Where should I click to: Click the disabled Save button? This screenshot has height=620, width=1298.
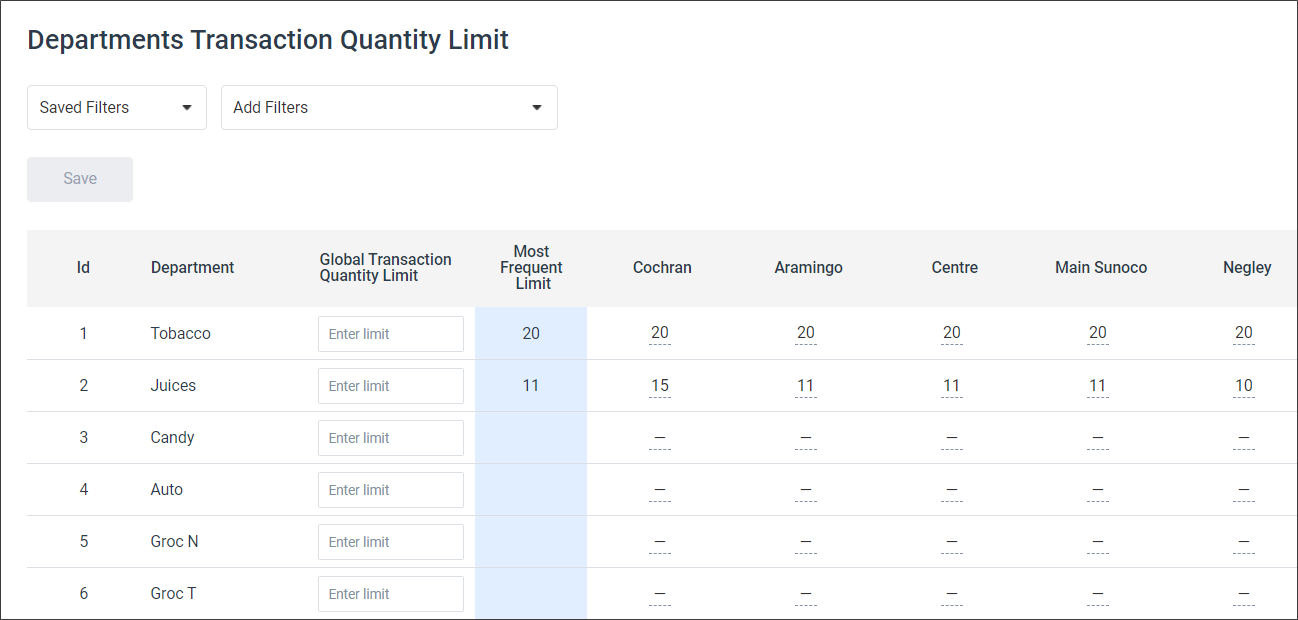79,179
